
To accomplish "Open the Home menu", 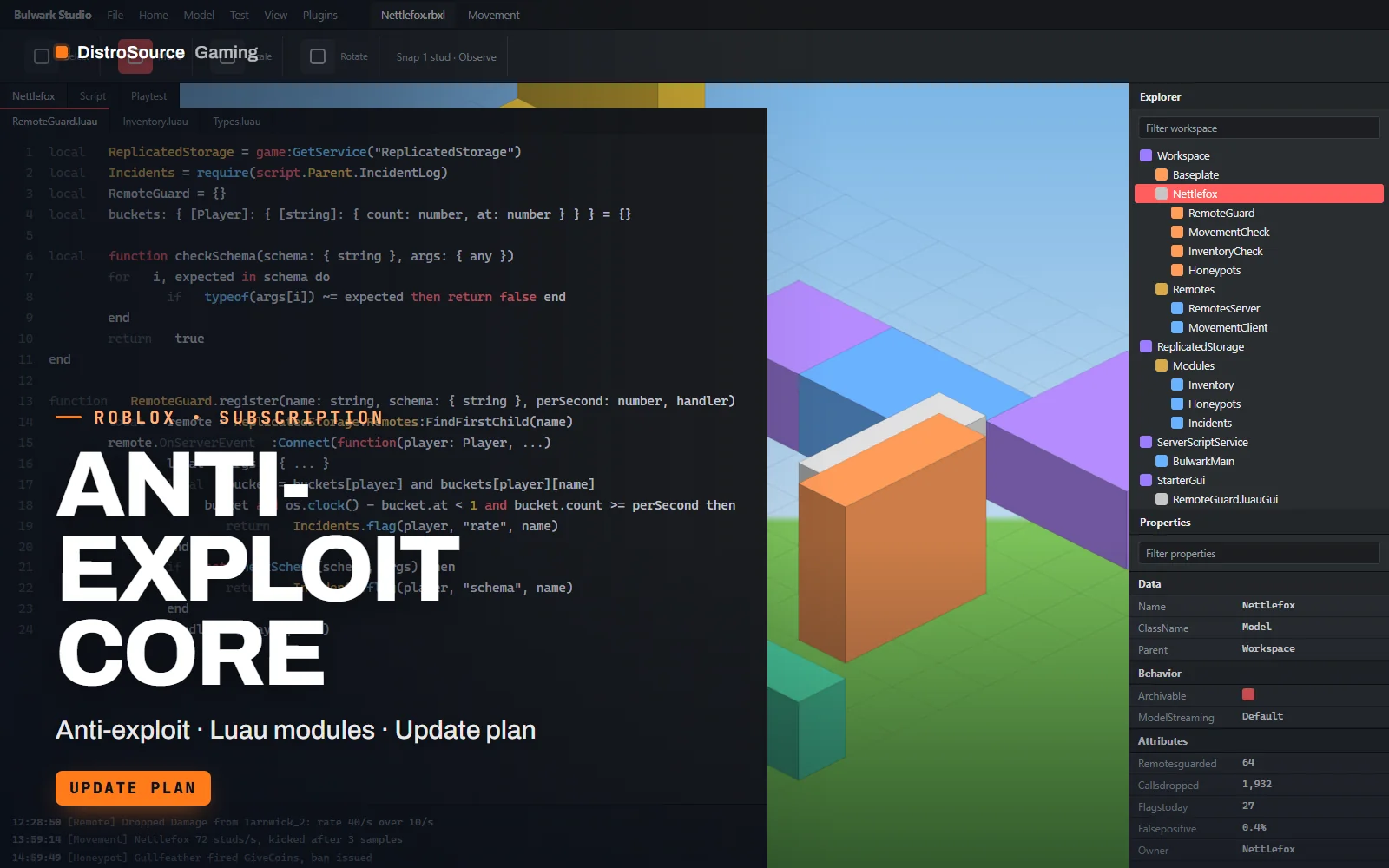I will [154, 15].
